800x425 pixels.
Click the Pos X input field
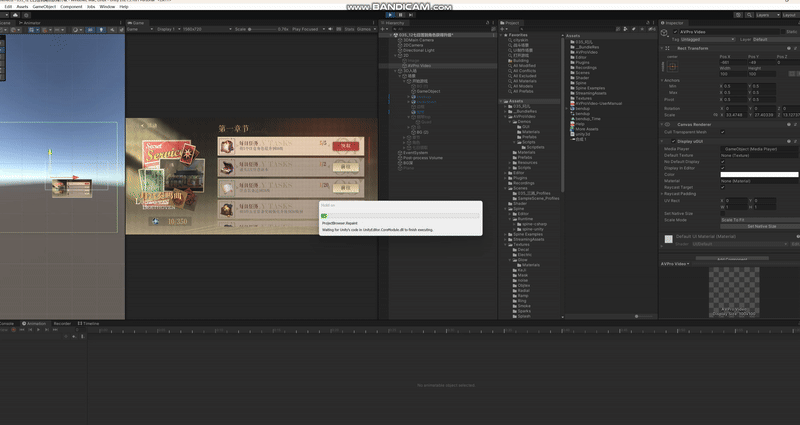coord(733,62)
